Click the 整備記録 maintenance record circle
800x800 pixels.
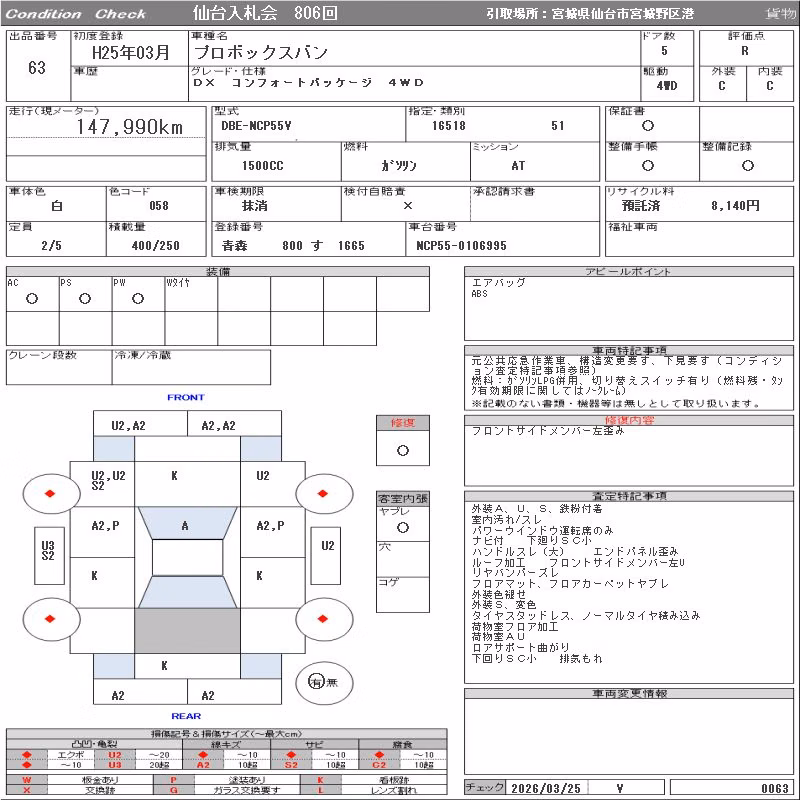click(748, 165)
